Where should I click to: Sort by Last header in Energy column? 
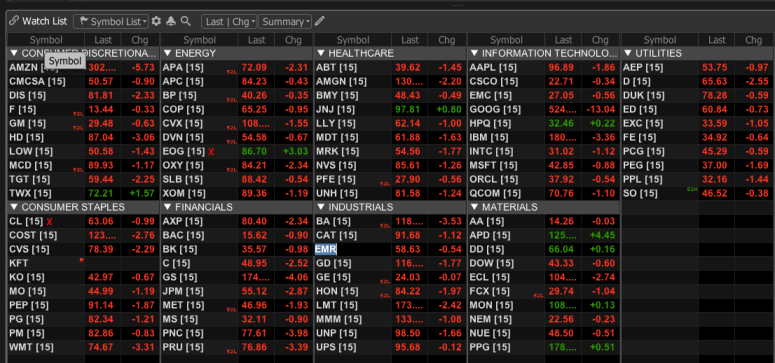coord(256,40)
